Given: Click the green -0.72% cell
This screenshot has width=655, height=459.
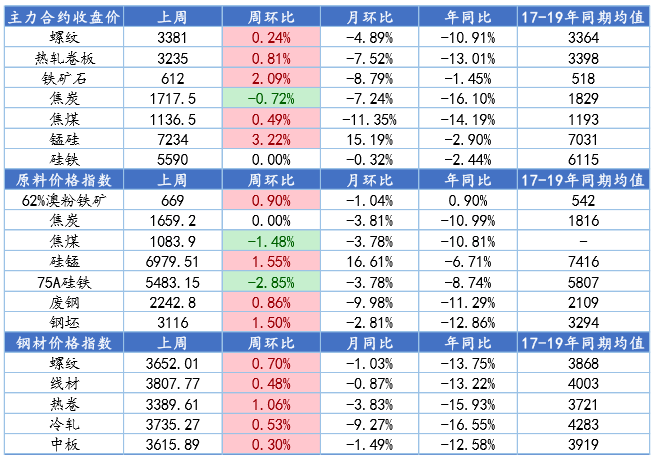Looking at the screenshot, I should pyautogui.click(x=271, y=99).
